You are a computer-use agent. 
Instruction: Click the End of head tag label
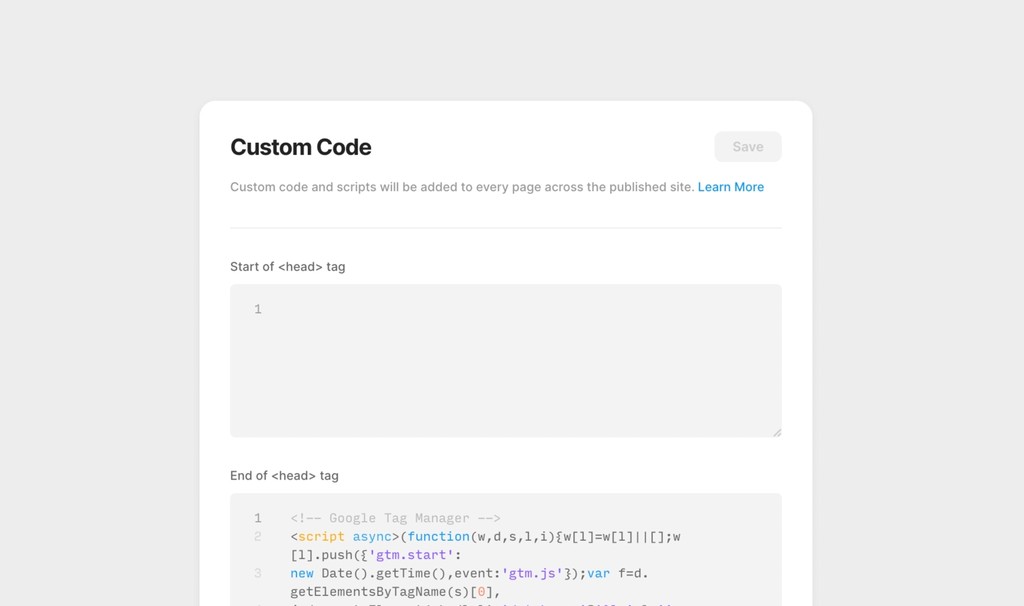[284, 476]
